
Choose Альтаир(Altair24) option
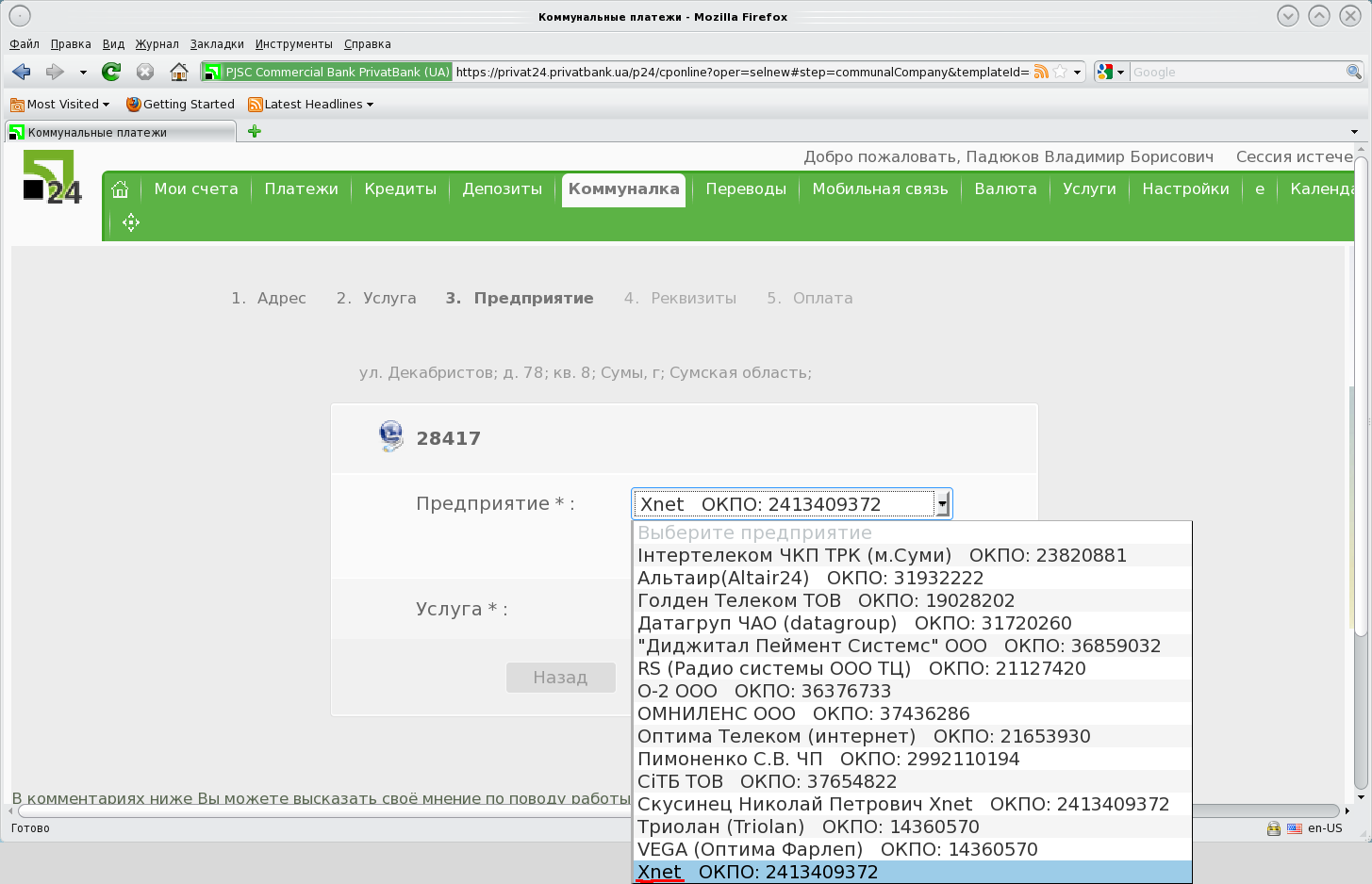coord(912,578)
